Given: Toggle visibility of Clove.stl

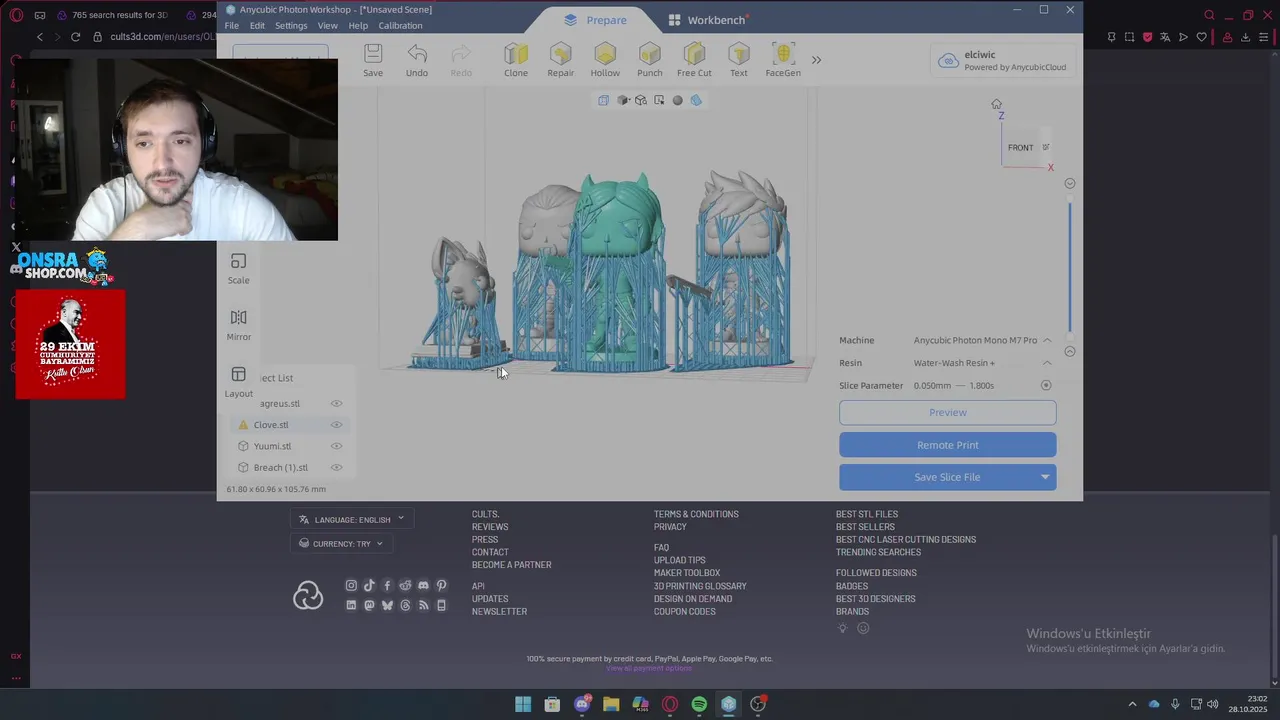Looking at the screenshot, I should point(337,425).
